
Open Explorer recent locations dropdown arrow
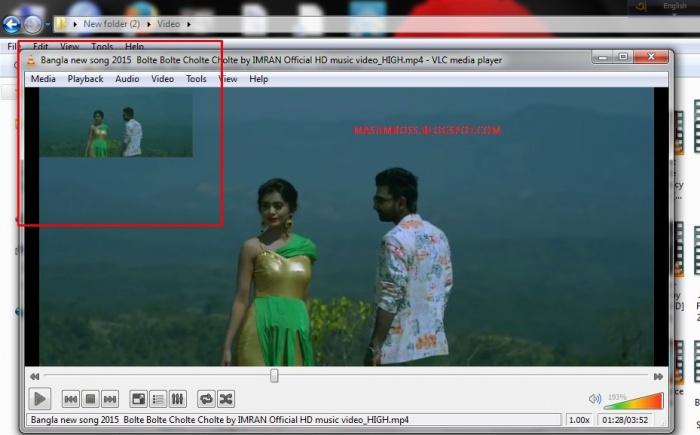[x=48, y=25]
